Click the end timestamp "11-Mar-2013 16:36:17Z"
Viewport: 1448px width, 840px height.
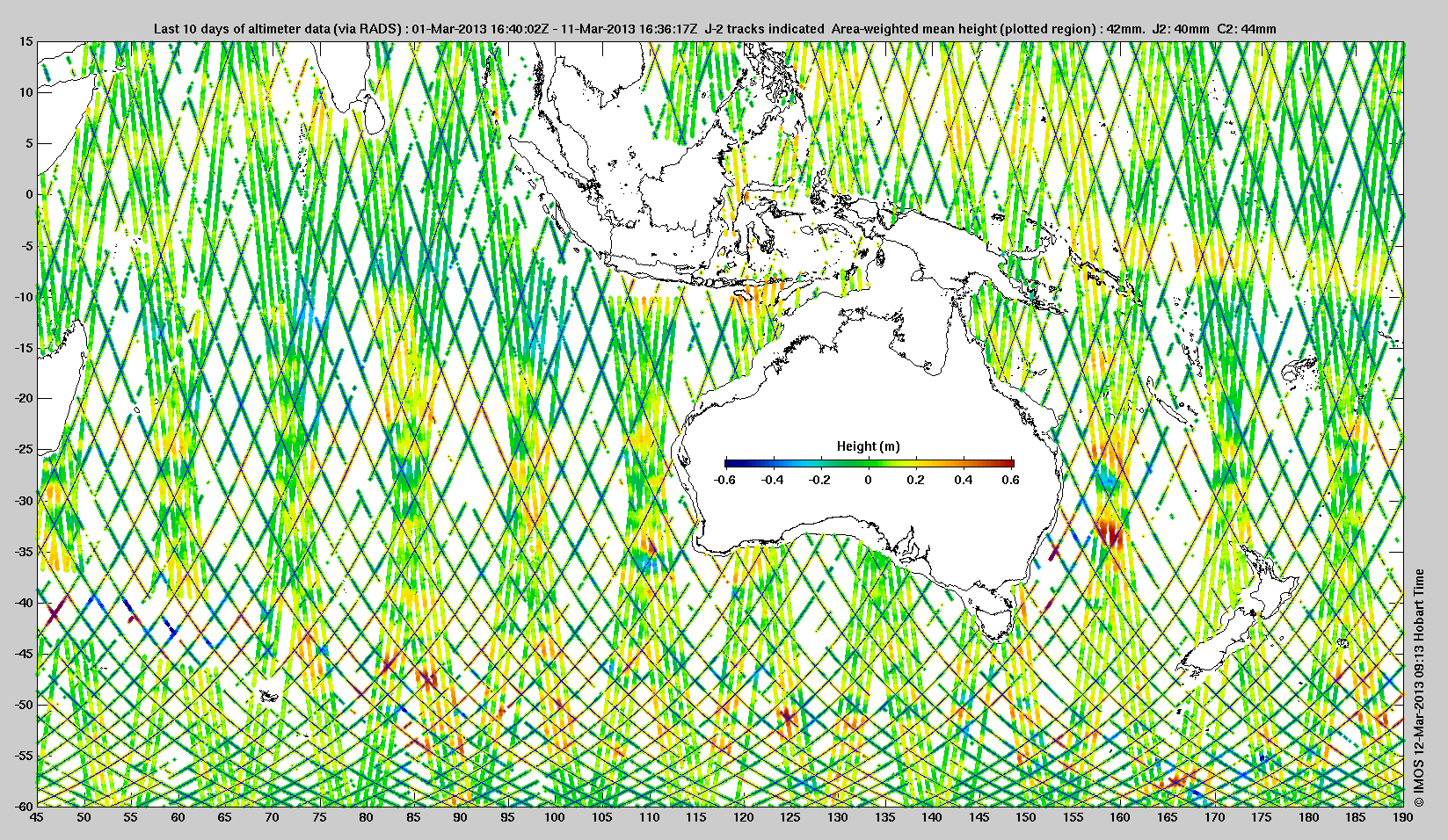630,29
